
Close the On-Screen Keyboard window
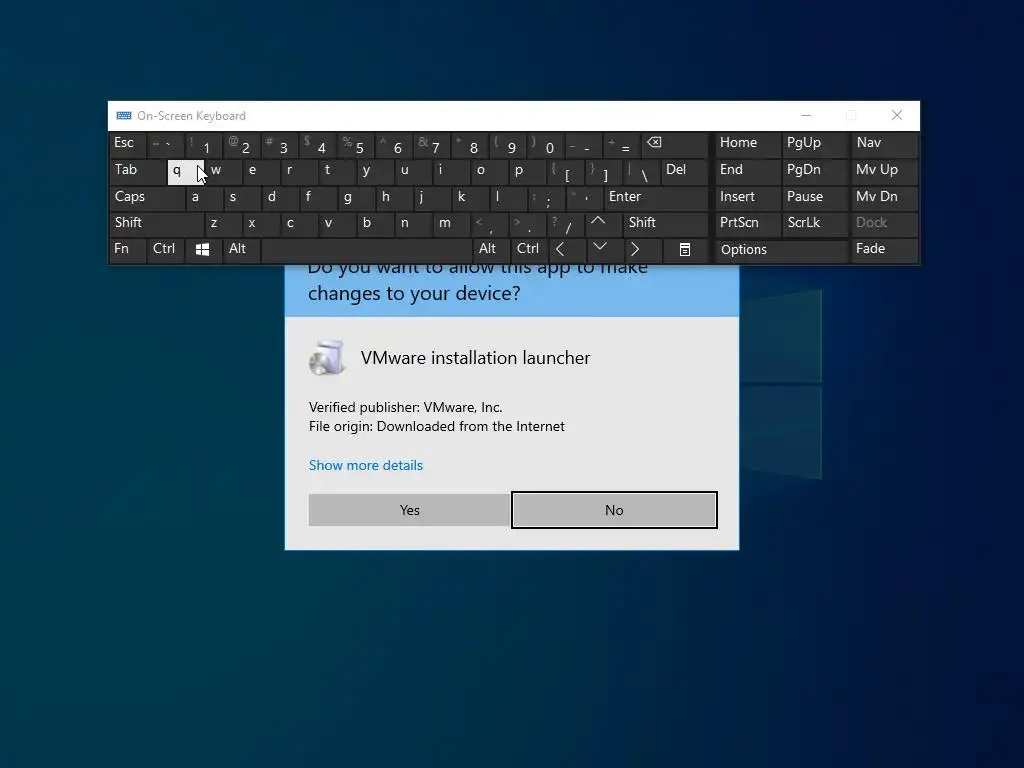pyautogui.click(x=897, y=116)
